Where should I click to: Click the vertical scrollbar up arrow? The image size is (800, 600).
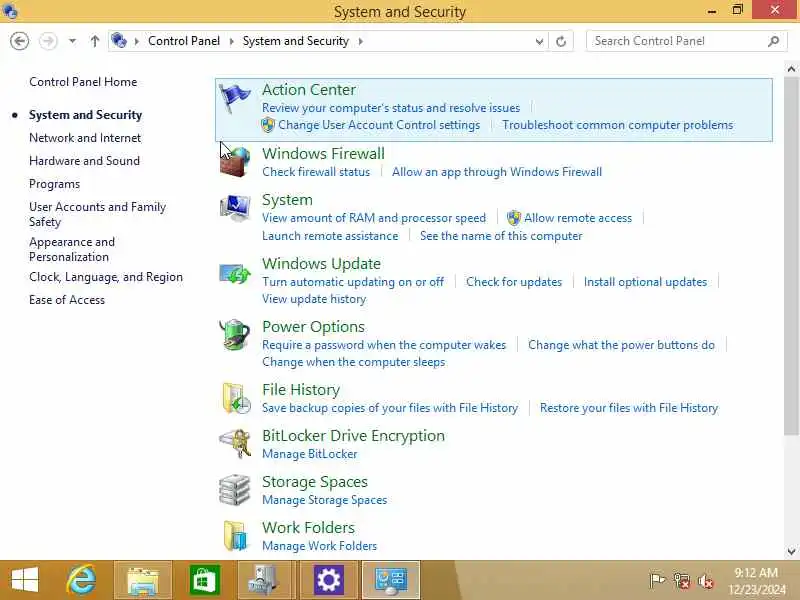791,69
